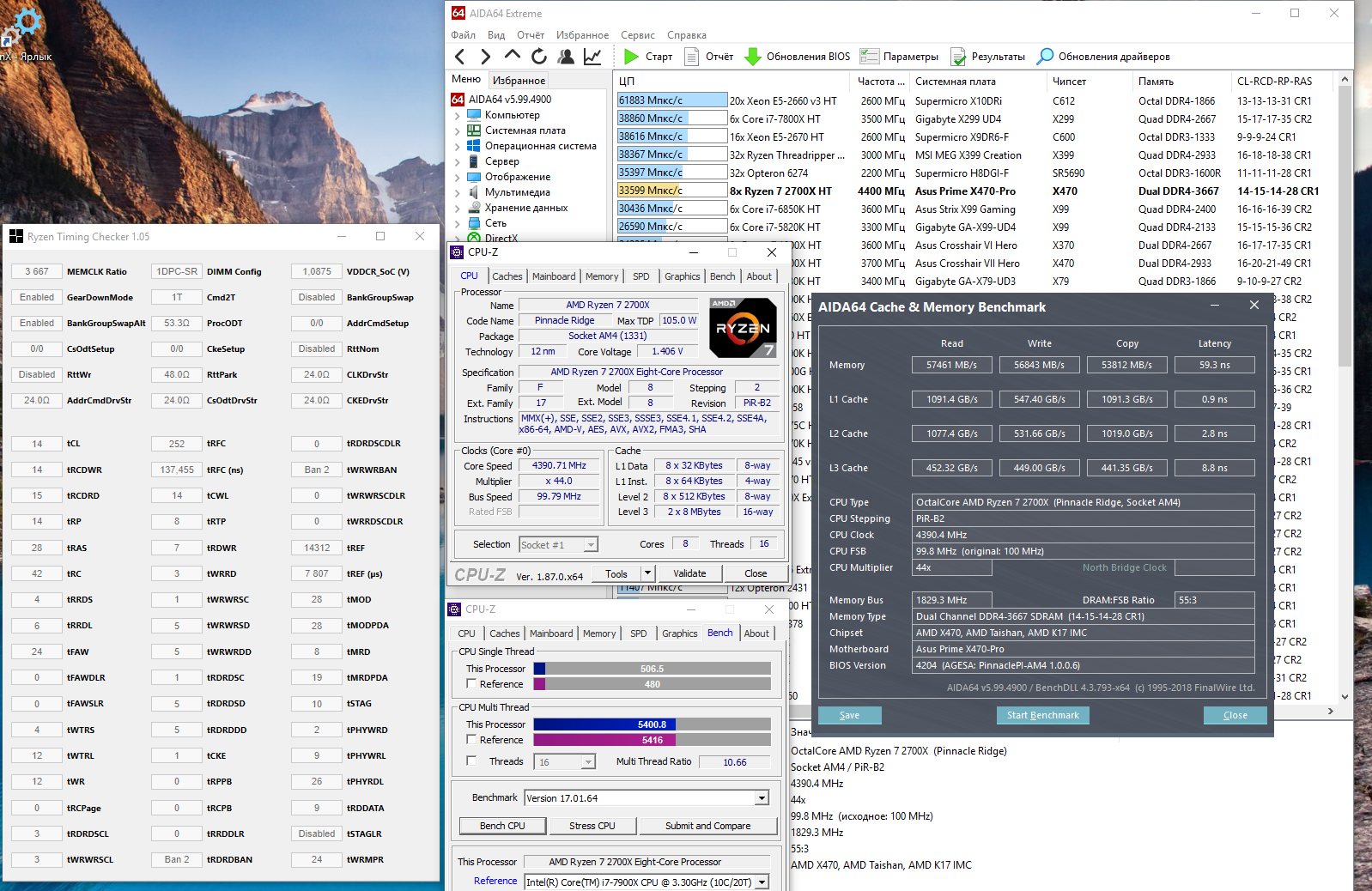
Task: Start the test with green Старт arrow
Action: click(x=632, y=57)
